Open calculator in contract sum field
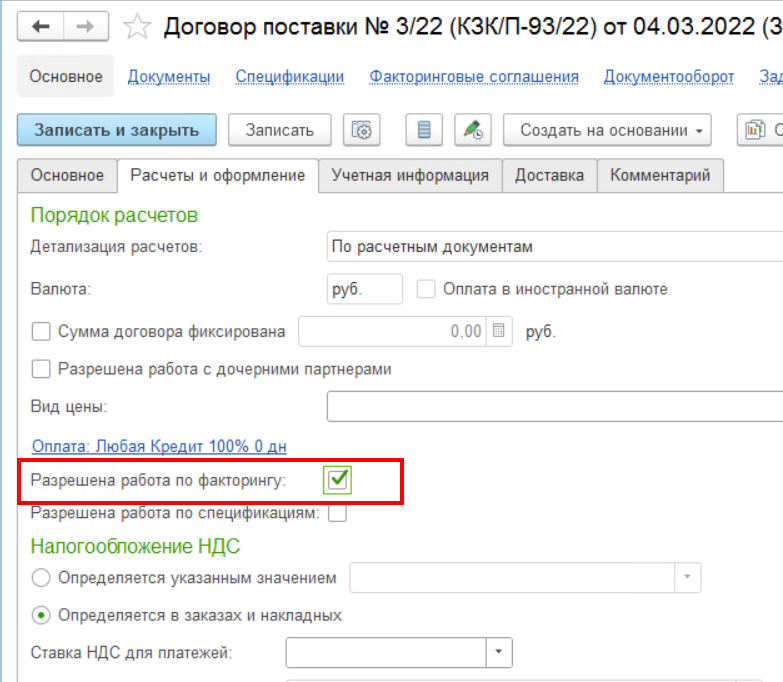 [498, 331]
